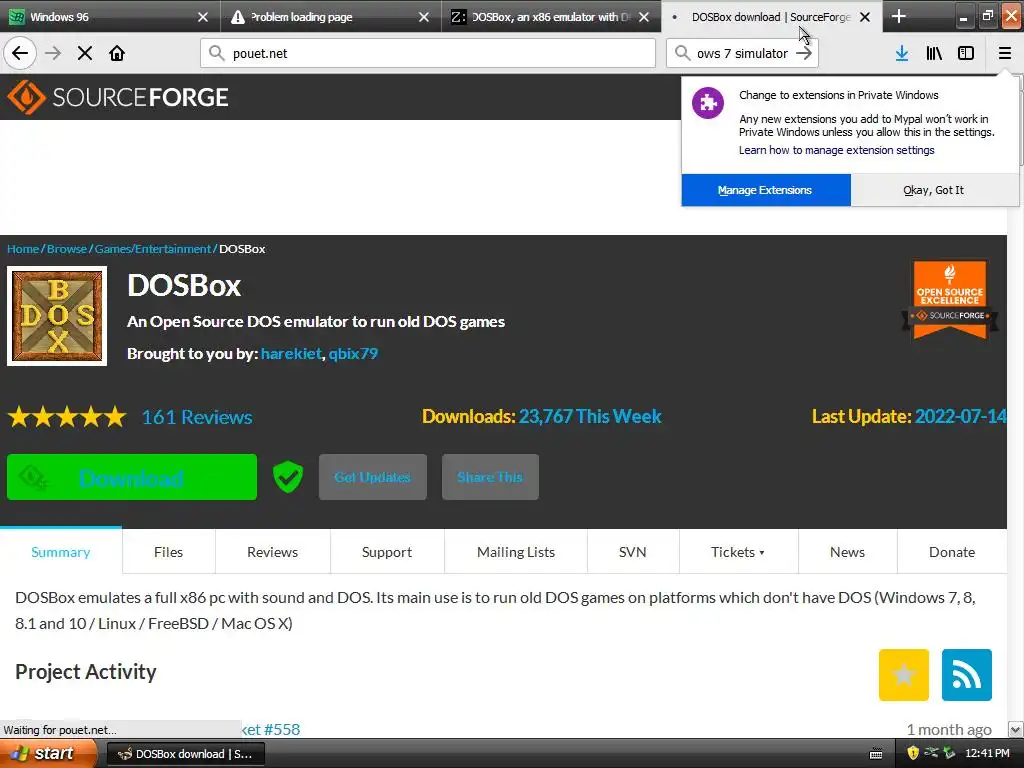Open the home page icon
The height and width of the screenshot is (768, 1024).
click(117, 53)
